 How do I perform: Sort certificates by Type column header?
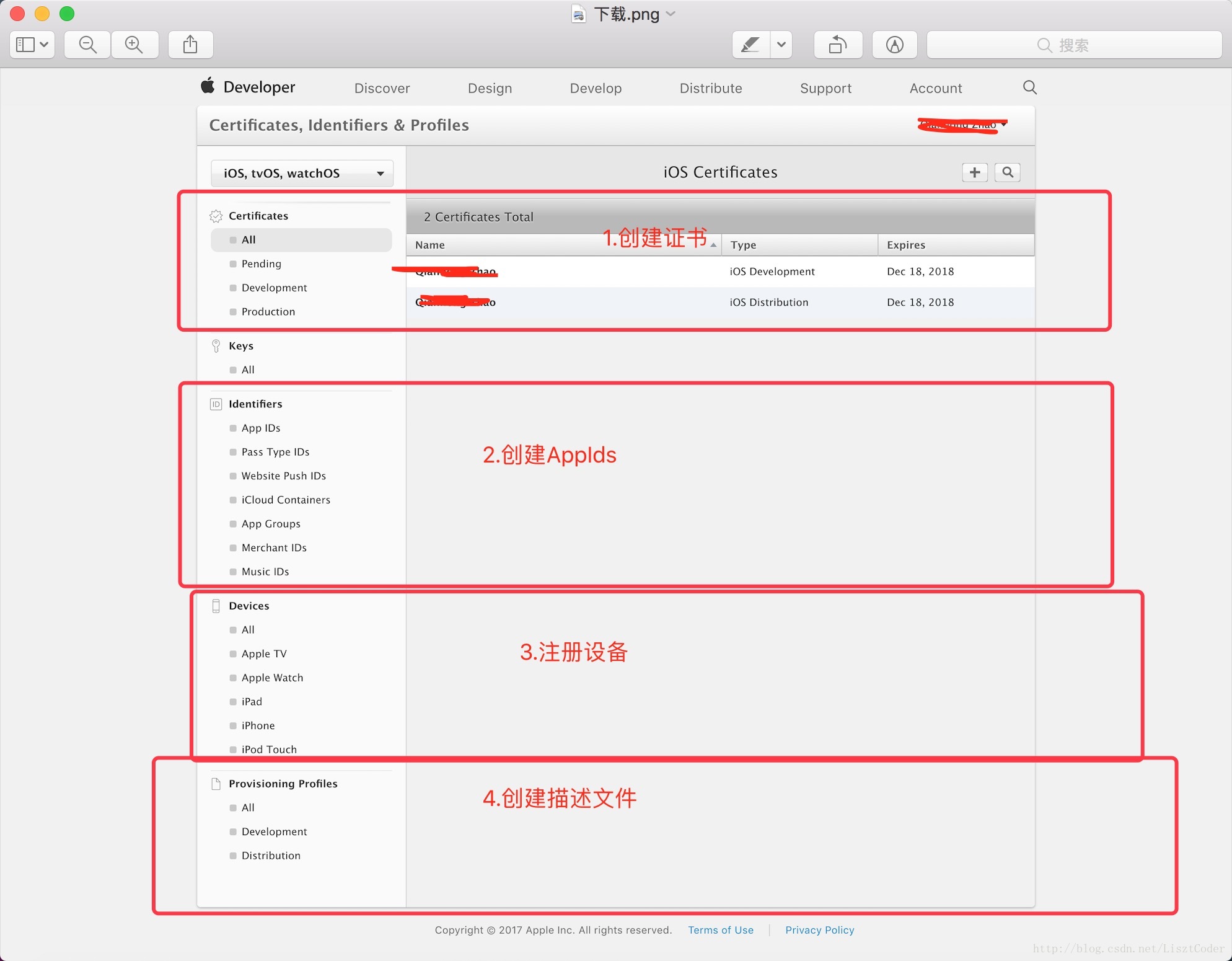click(x=799, y=245)
